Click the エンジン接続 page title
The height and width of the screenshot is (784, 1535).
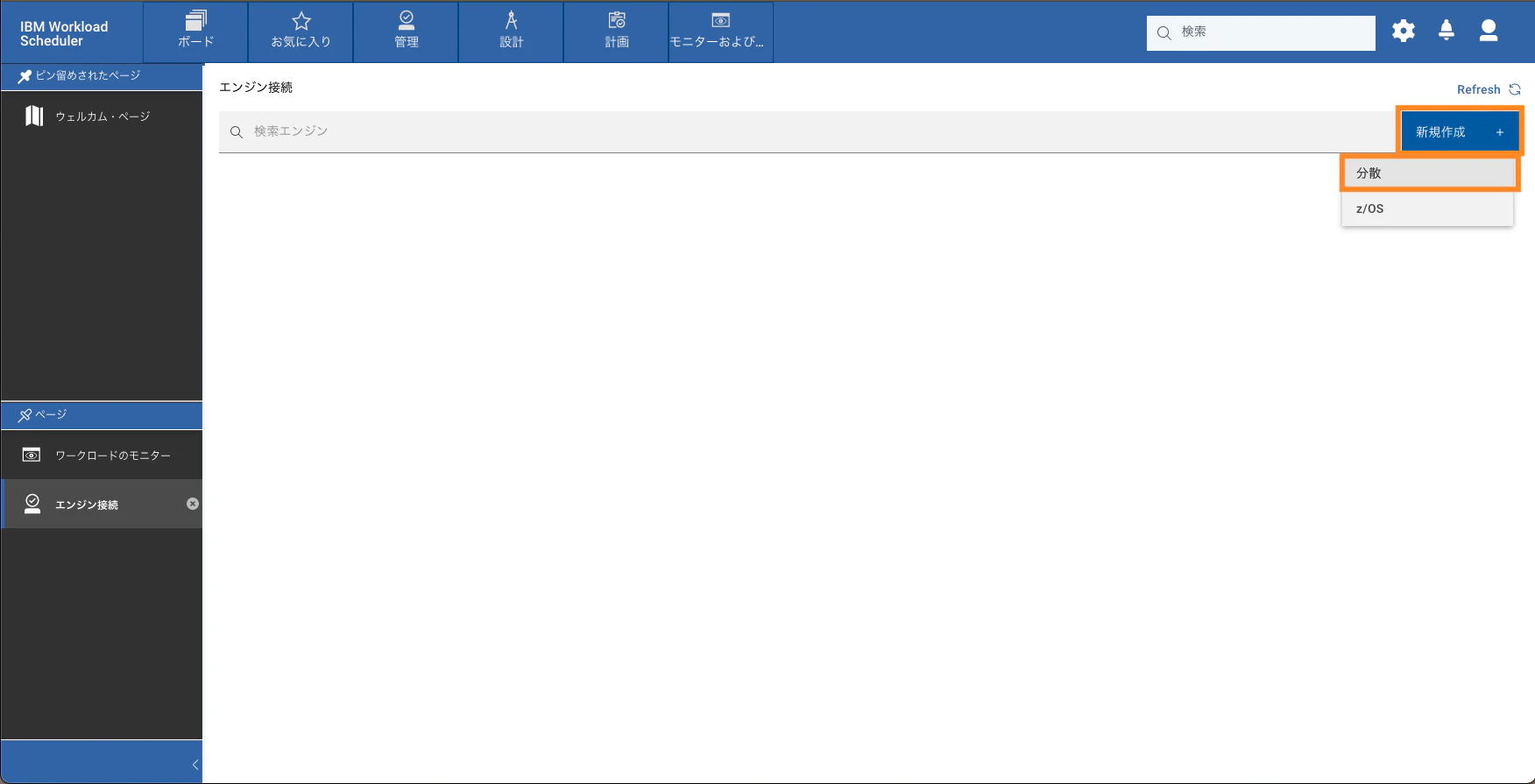256,88
